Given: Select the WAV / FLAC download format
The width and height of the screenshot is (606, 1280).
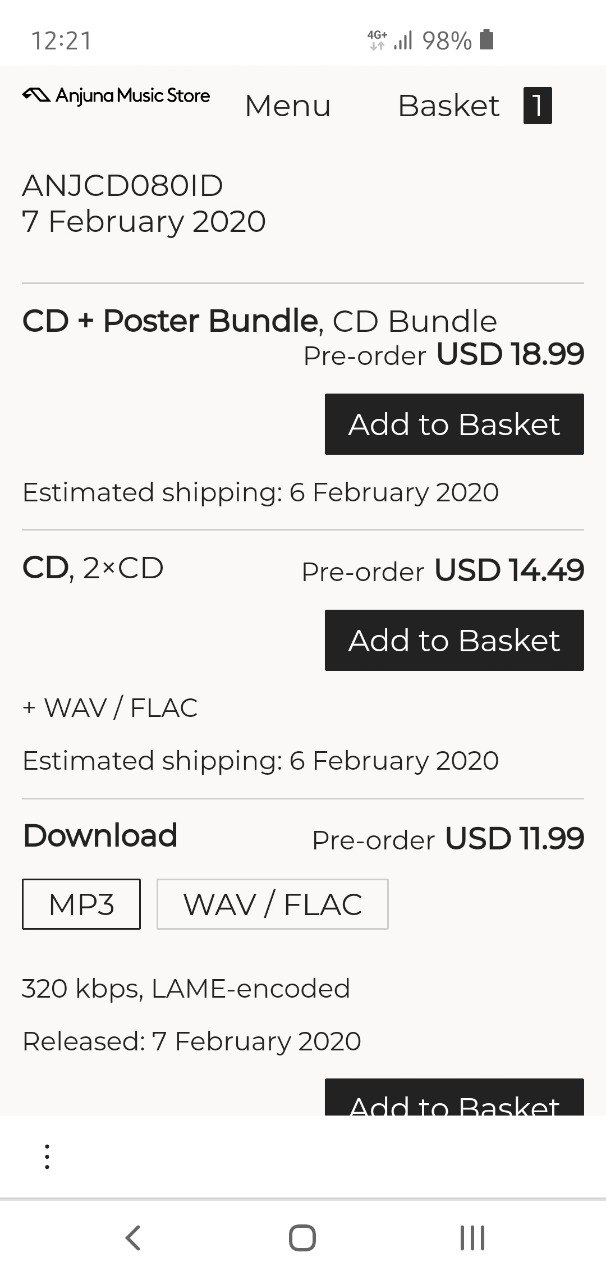Looking at the screenshot, I should pyautogui.click(x=272, y=904).
